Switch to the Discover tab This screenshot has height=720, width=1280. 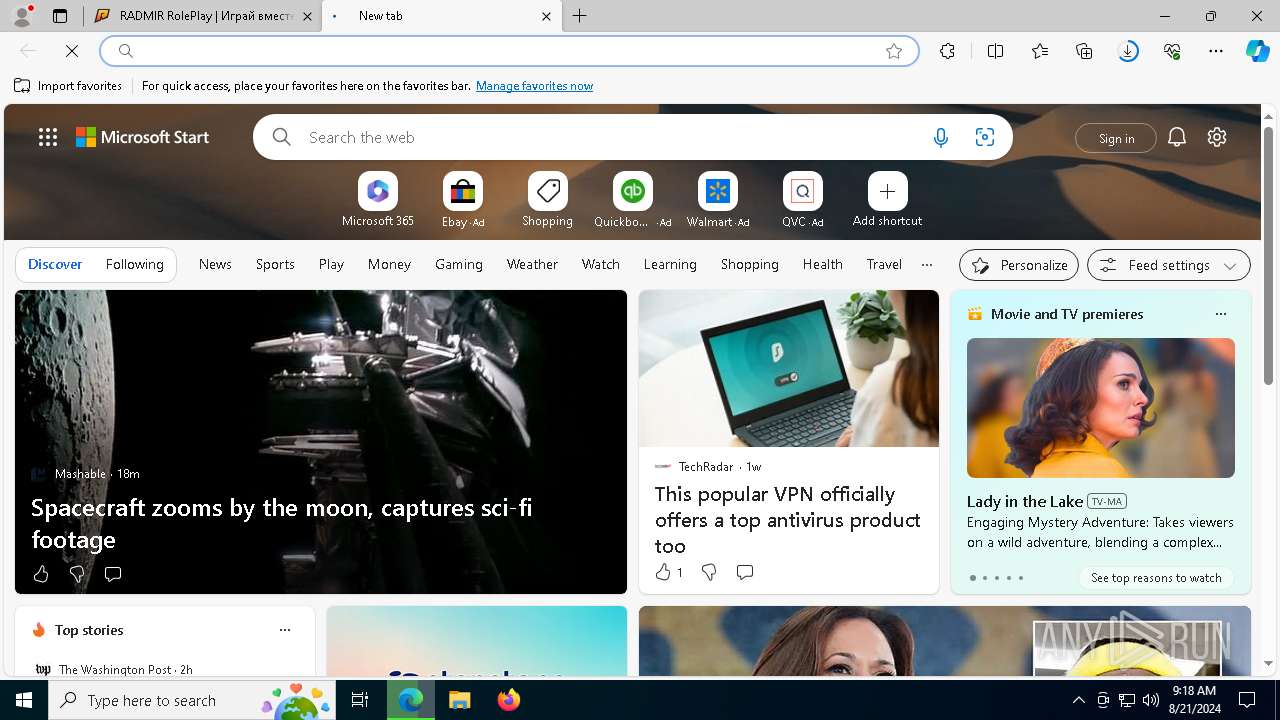(x=55, y=265)
